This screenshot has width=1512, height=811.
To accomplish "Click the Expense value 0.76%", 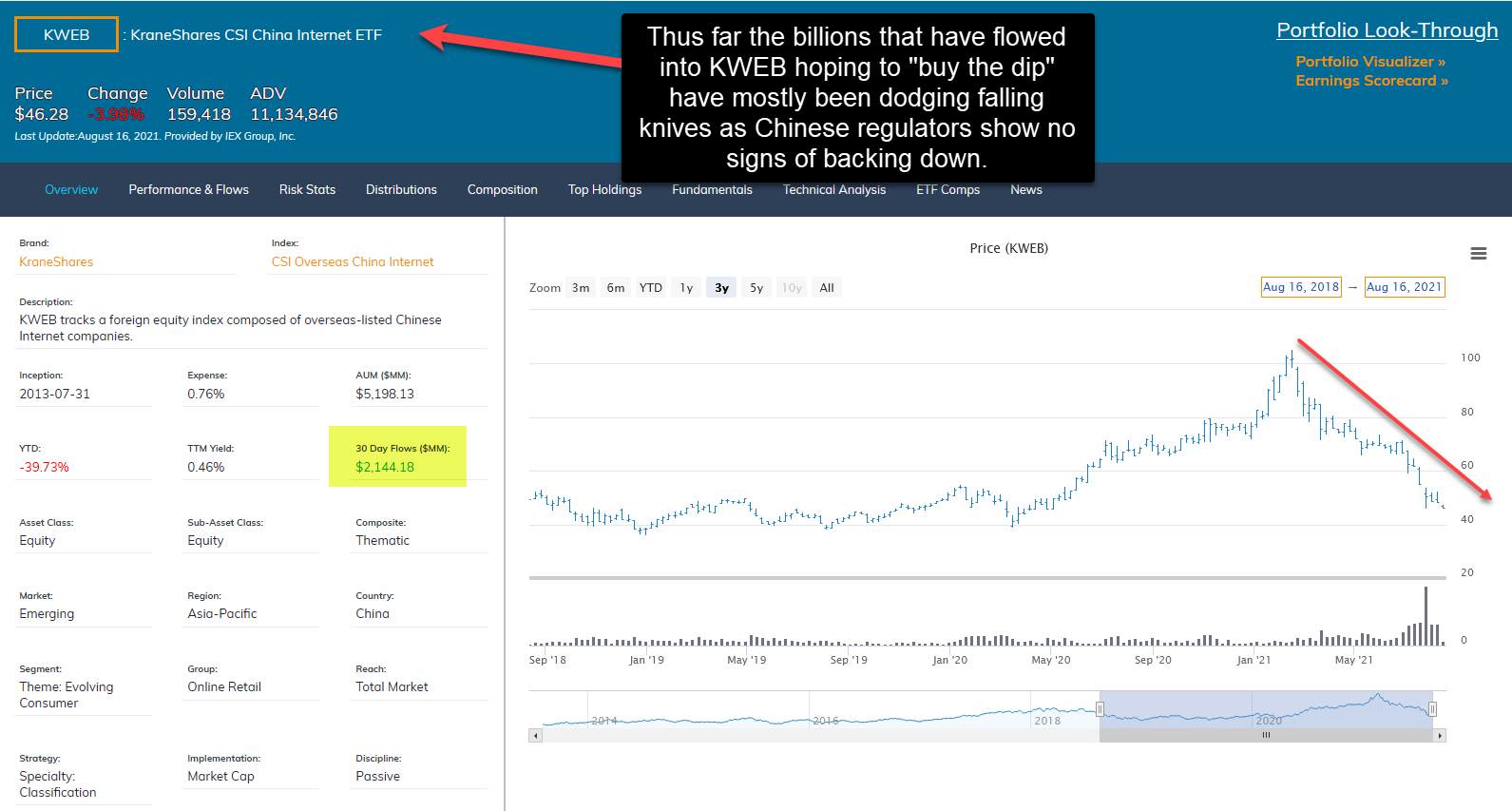I will (x=206, y=395).
